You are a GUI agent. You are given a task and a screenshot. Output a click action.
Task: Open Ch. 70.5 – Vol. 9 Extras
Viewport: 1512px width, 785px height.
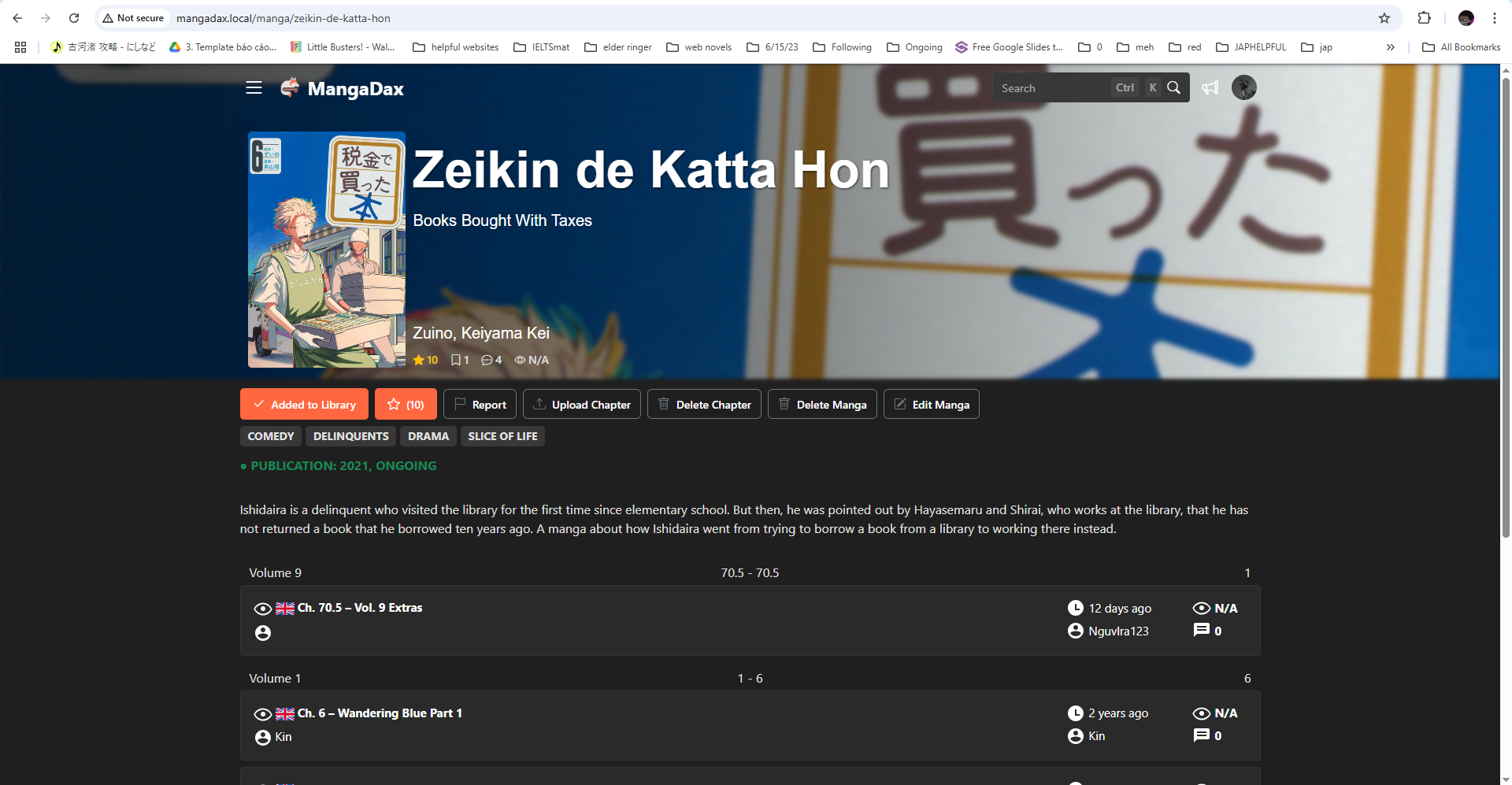pos(360,608)
